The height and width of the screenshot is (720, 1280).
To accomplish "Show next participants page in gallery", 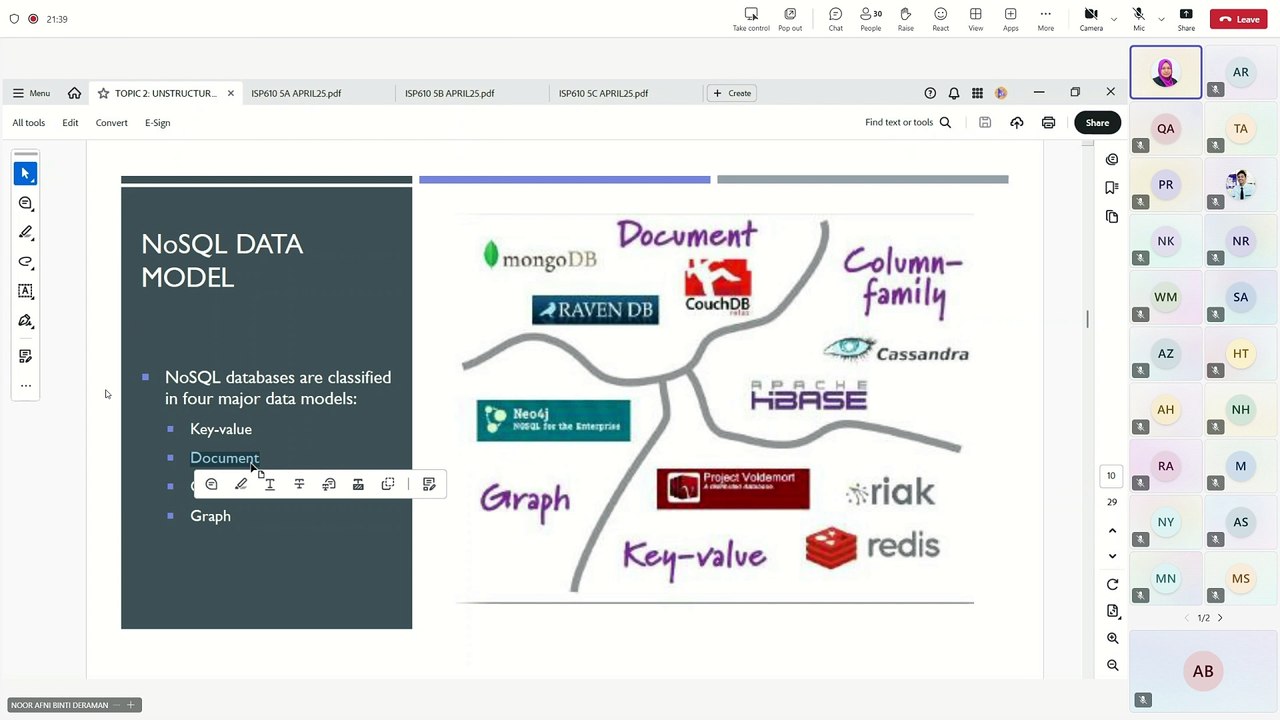I will click(1220, 618).
